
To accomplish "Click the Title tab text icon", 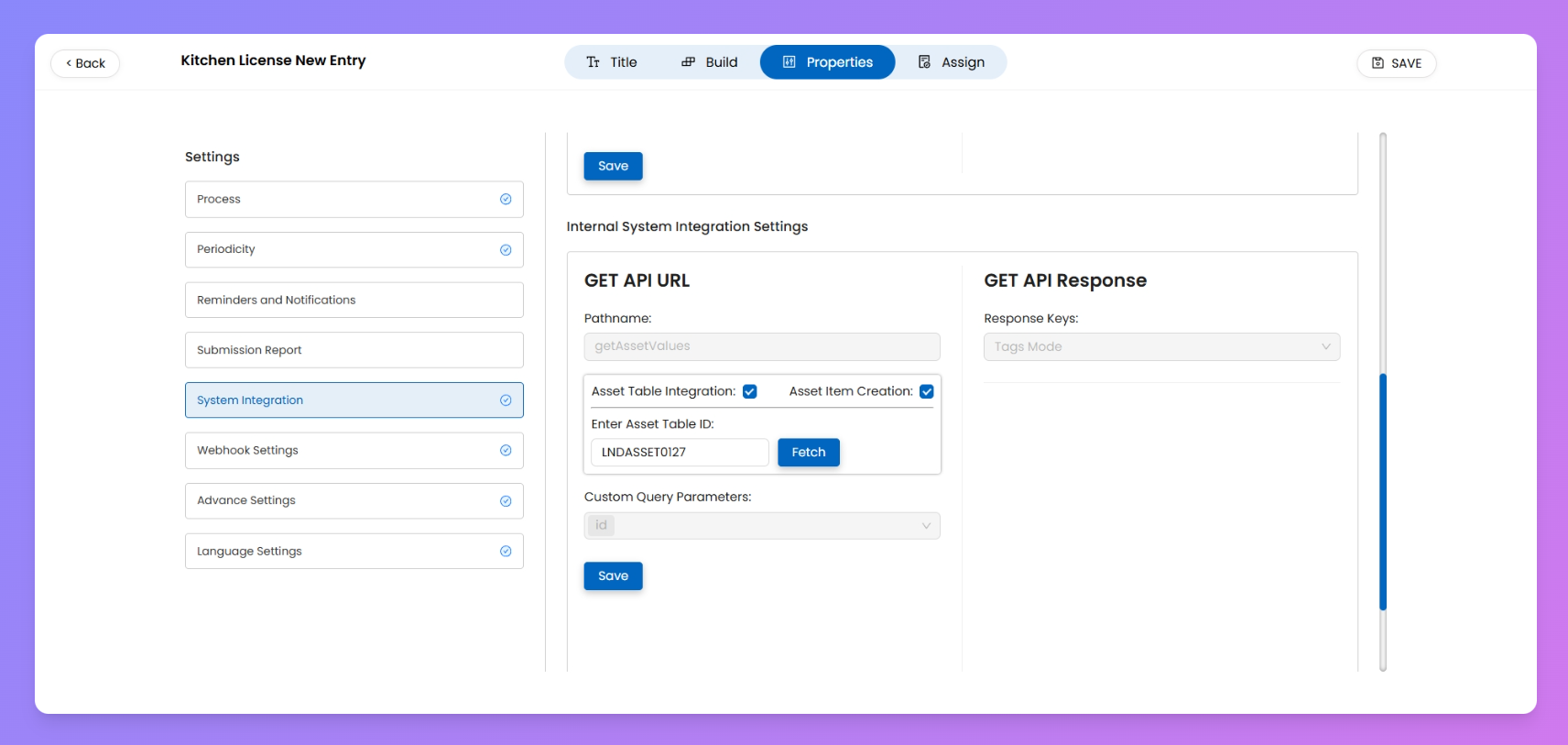I will [x=593, y=62].
